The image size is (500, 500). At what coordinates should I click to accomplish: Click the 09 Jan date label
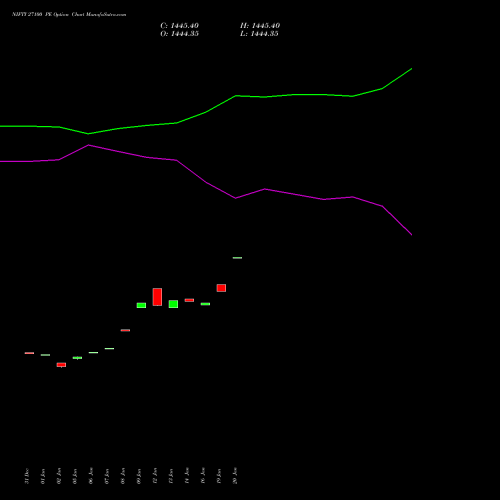139,476
